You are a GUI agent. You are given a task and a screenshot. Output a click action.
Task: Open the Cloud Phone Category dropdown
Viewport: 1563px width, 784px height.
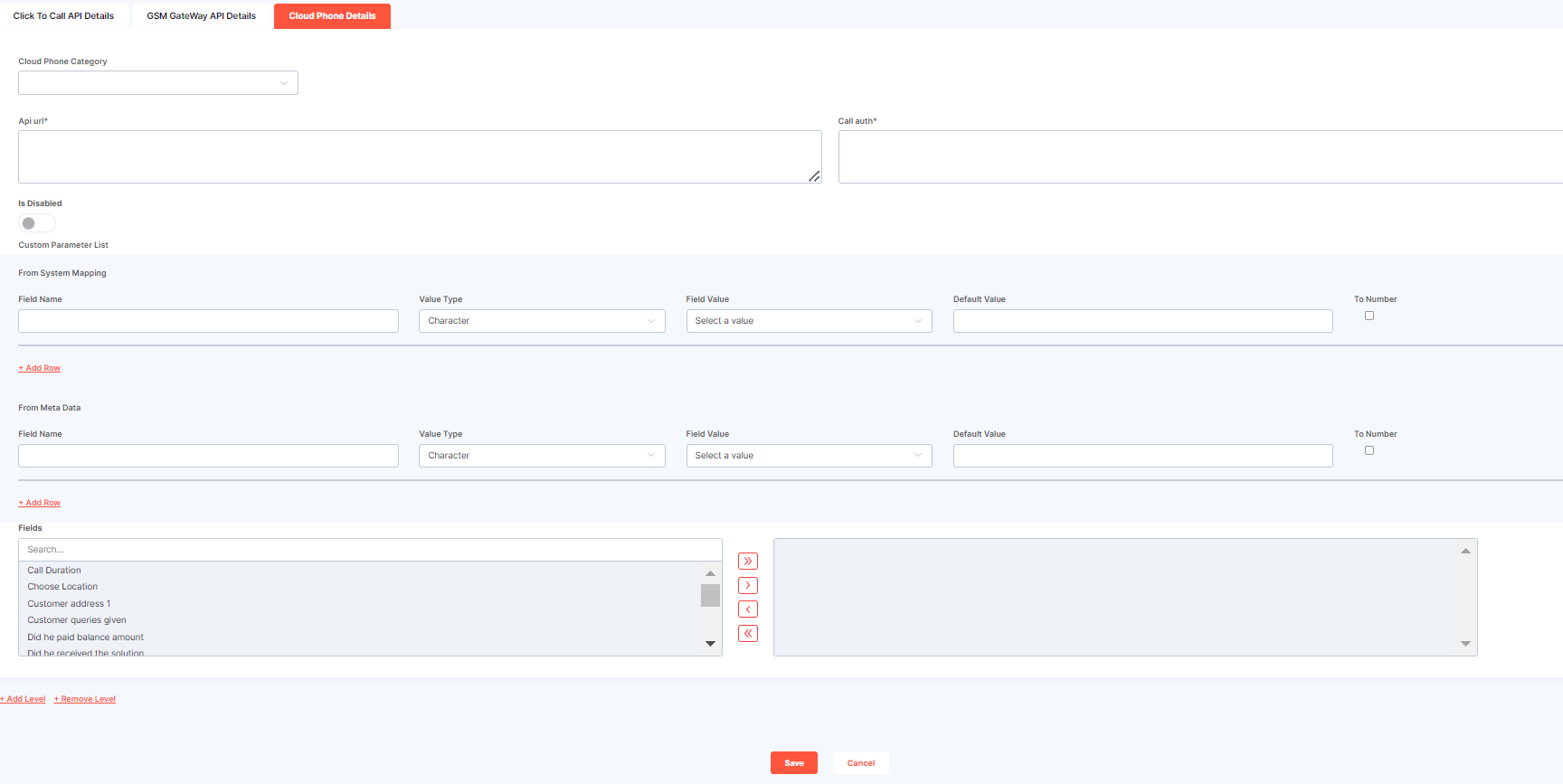pyautogui.click(x=158, y=83)
